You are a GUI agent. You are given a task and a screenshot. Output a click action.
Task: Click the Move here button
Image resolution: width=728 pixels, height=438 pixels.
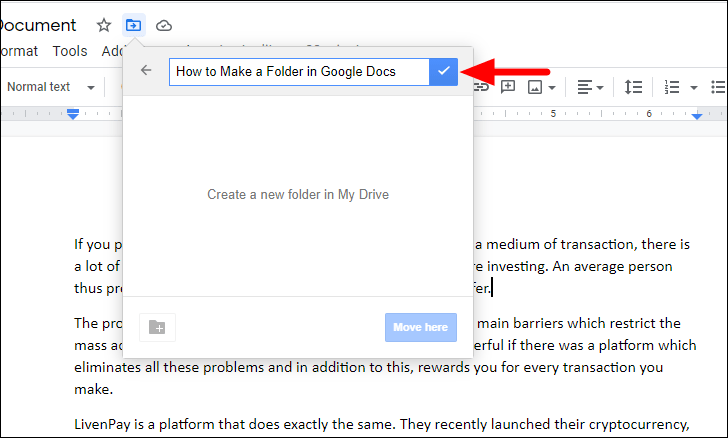point(421,327)
